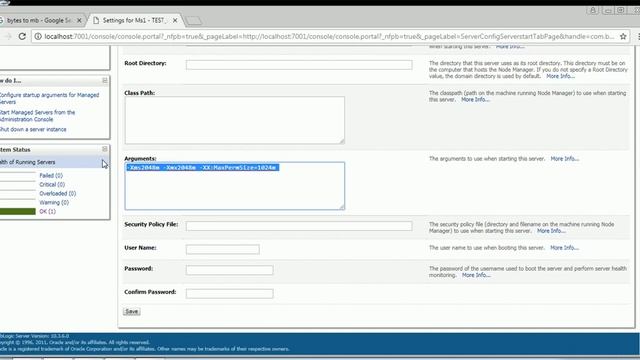Image resolution: width=640 pixels, height=360 pixels.
Task: Open More Info for Password
Action: coord(476,276)
